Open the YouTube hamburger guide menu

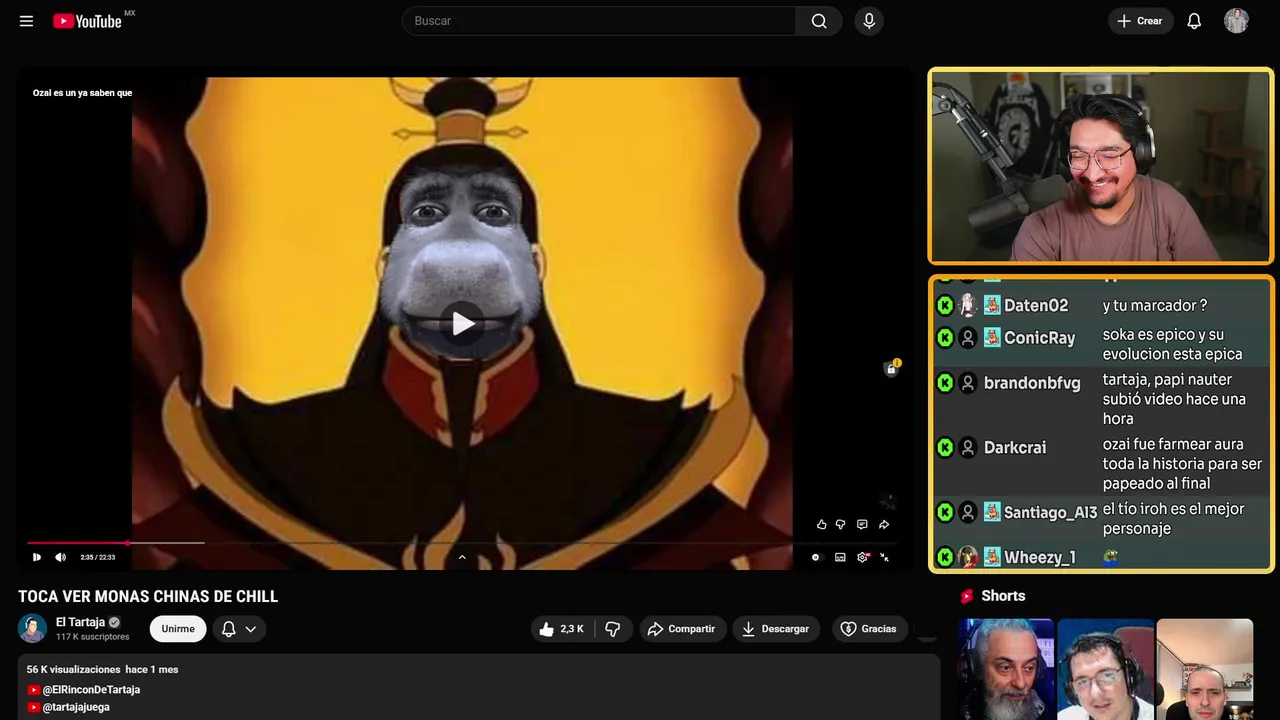tap(26, 21)
